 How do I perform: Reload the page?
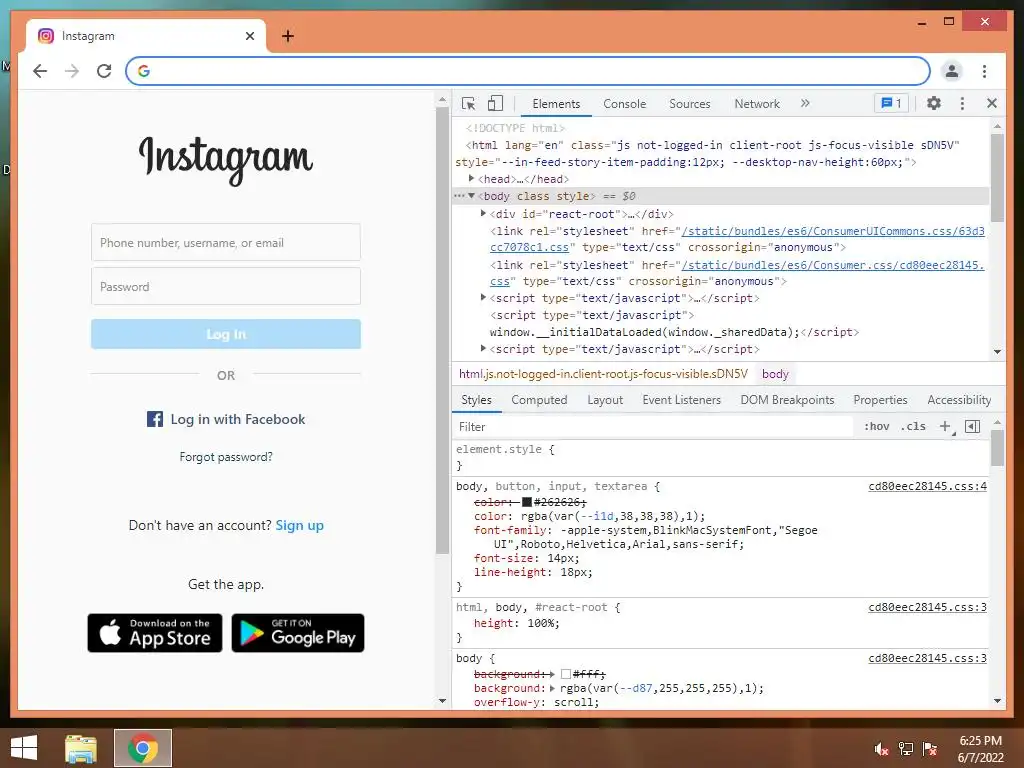click(104, 71)
